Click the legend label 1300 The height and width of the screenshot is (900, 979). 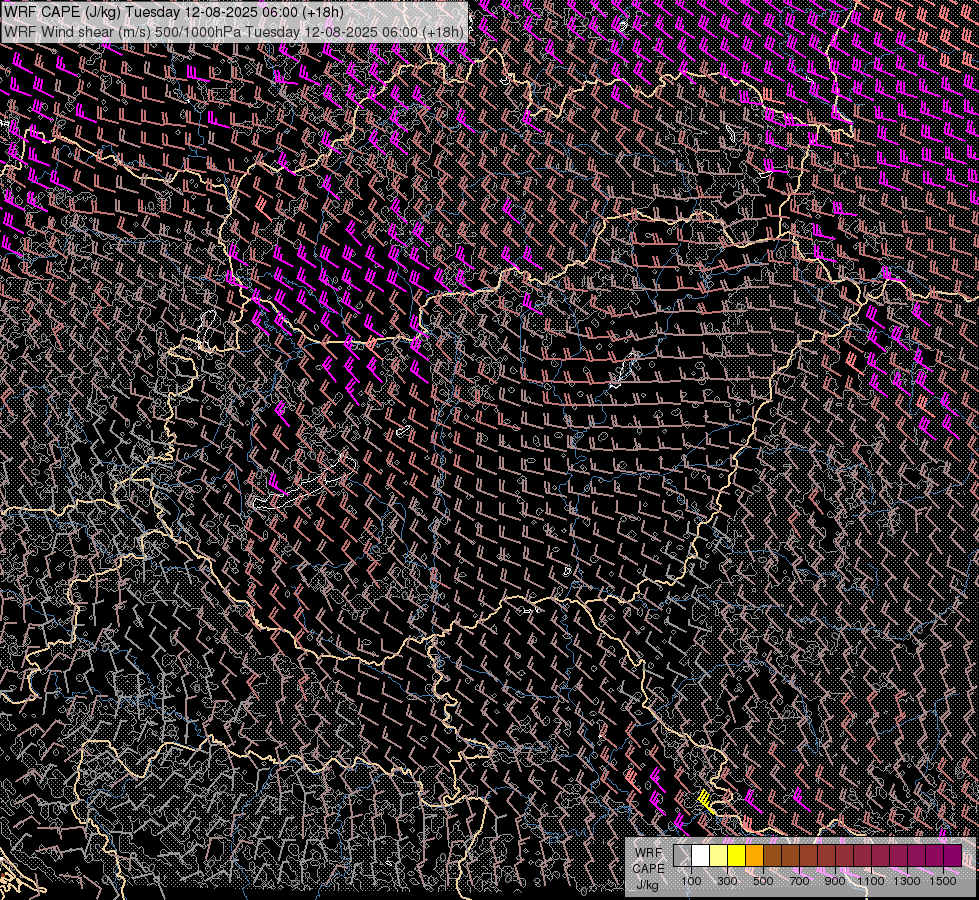click(907, 881)
